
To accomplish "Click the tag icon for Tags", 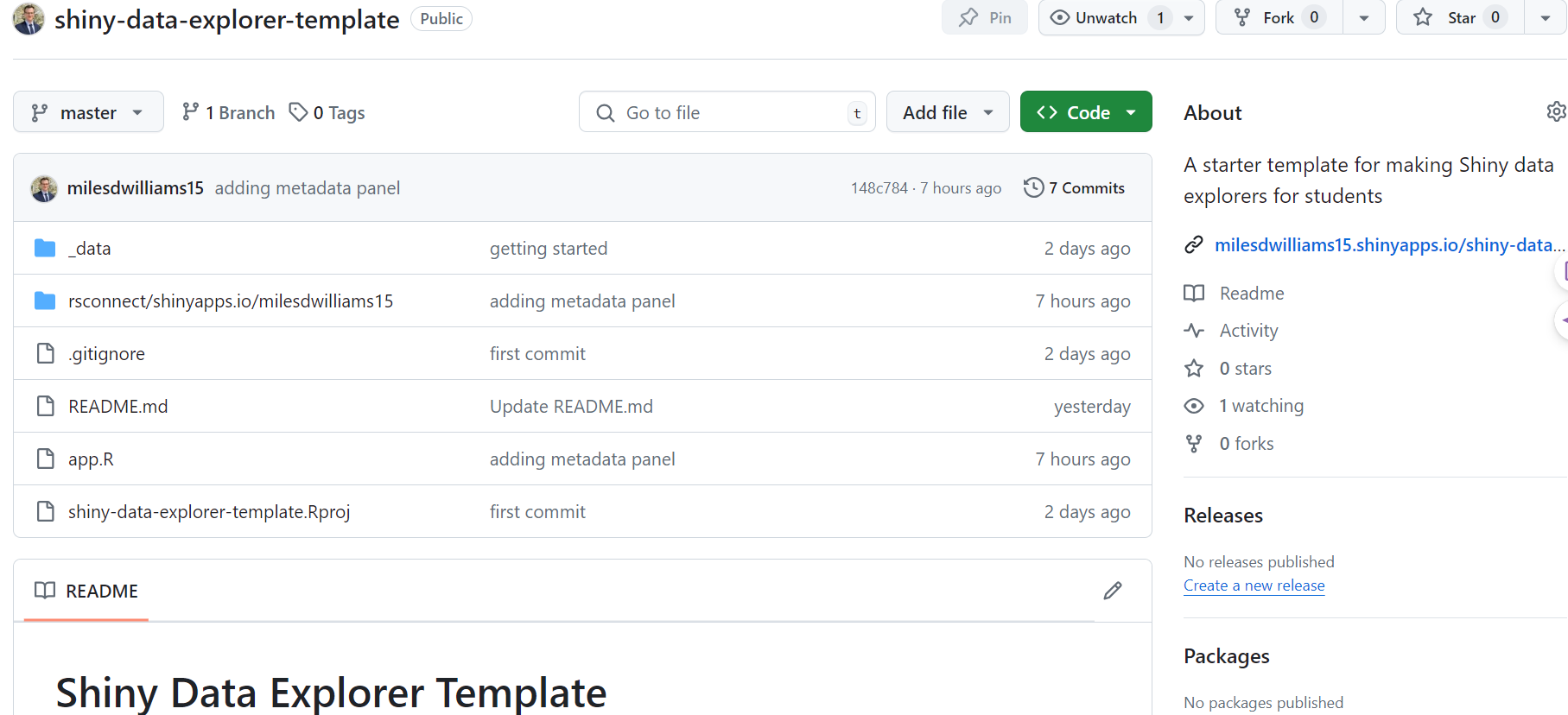I will (x=298, y=112).
